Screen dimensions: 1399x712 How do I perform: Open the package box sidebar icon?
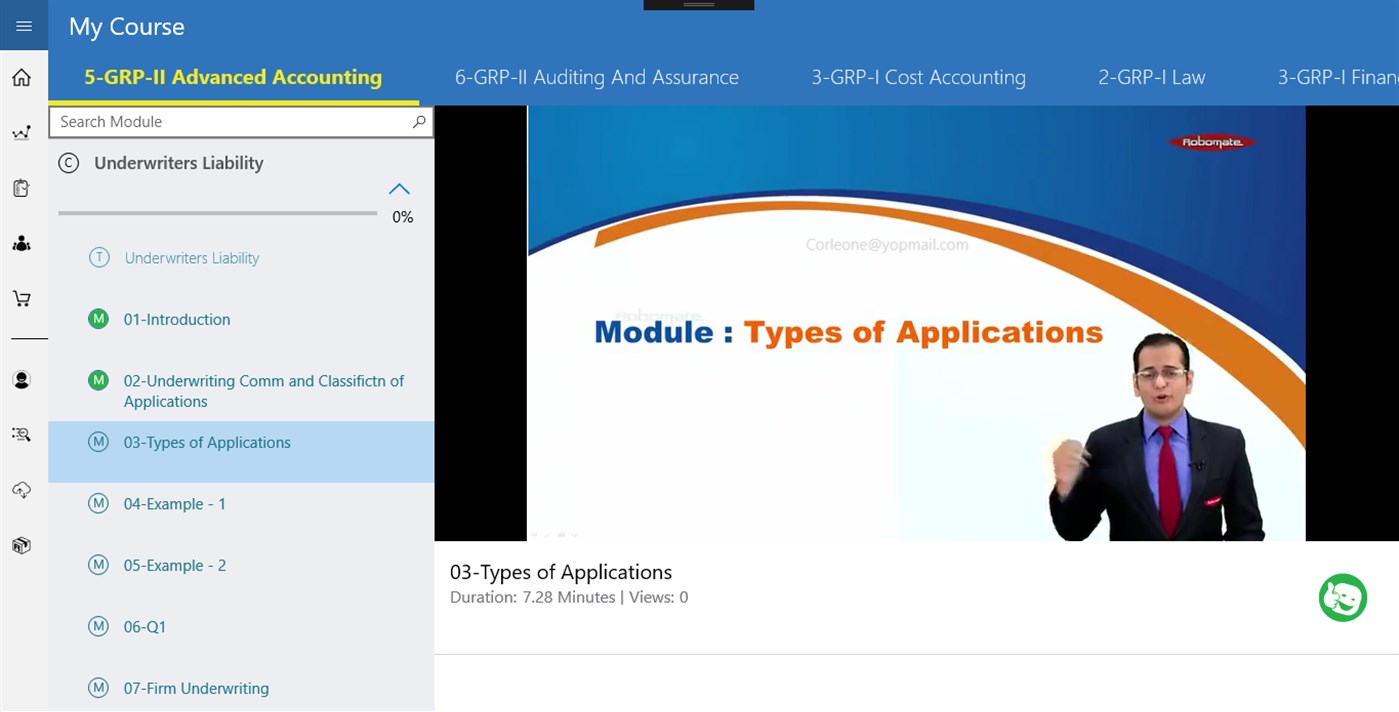22,545
